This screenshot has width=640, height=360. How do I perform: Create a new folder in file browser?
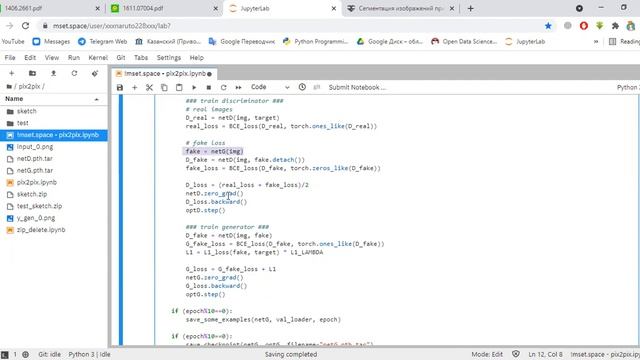click(x=32, y=73)
